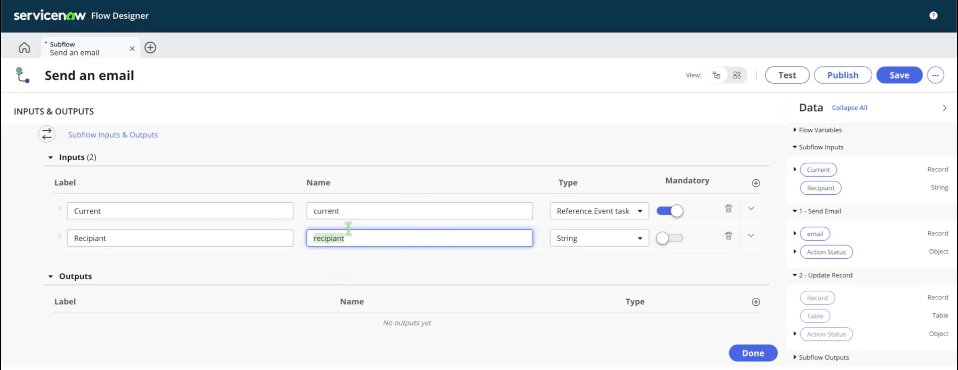Image resolution: width=958 pixels, height=370 pixels.
Task: Click the Publish button
Action: point(843,75)
